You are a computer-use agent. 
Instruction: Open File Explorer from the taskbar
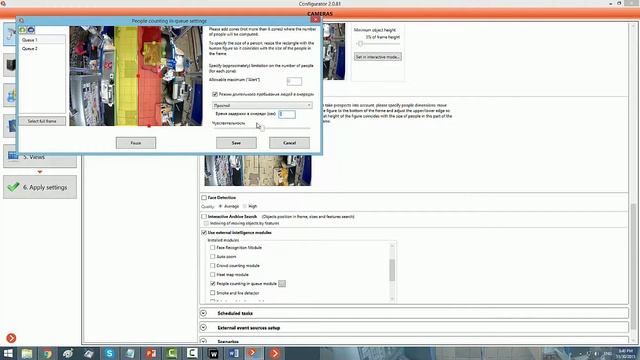point(27,353)
